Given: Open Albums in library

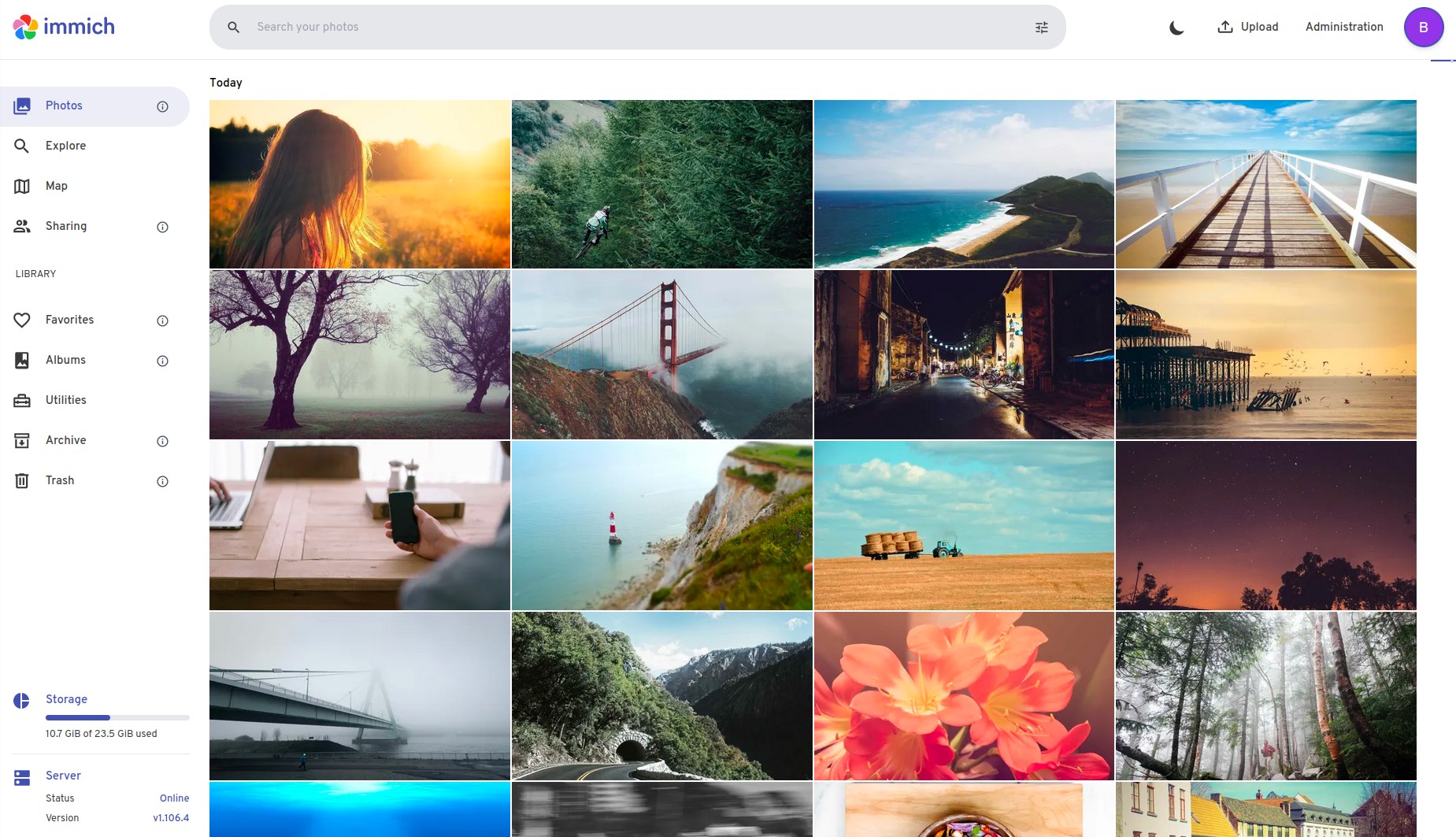Looking at the screenshot, I should 94,360.
